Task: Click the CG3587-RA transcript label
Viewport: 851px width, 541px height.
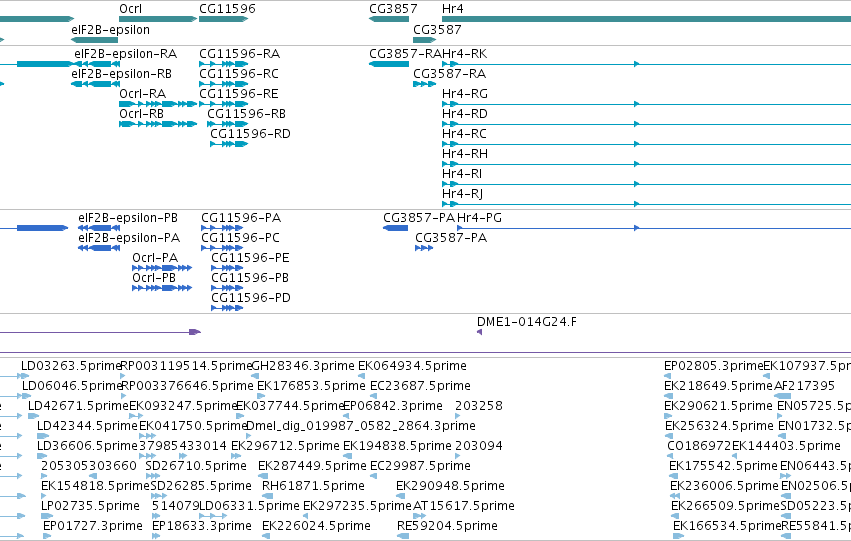Action: point(449,74)
